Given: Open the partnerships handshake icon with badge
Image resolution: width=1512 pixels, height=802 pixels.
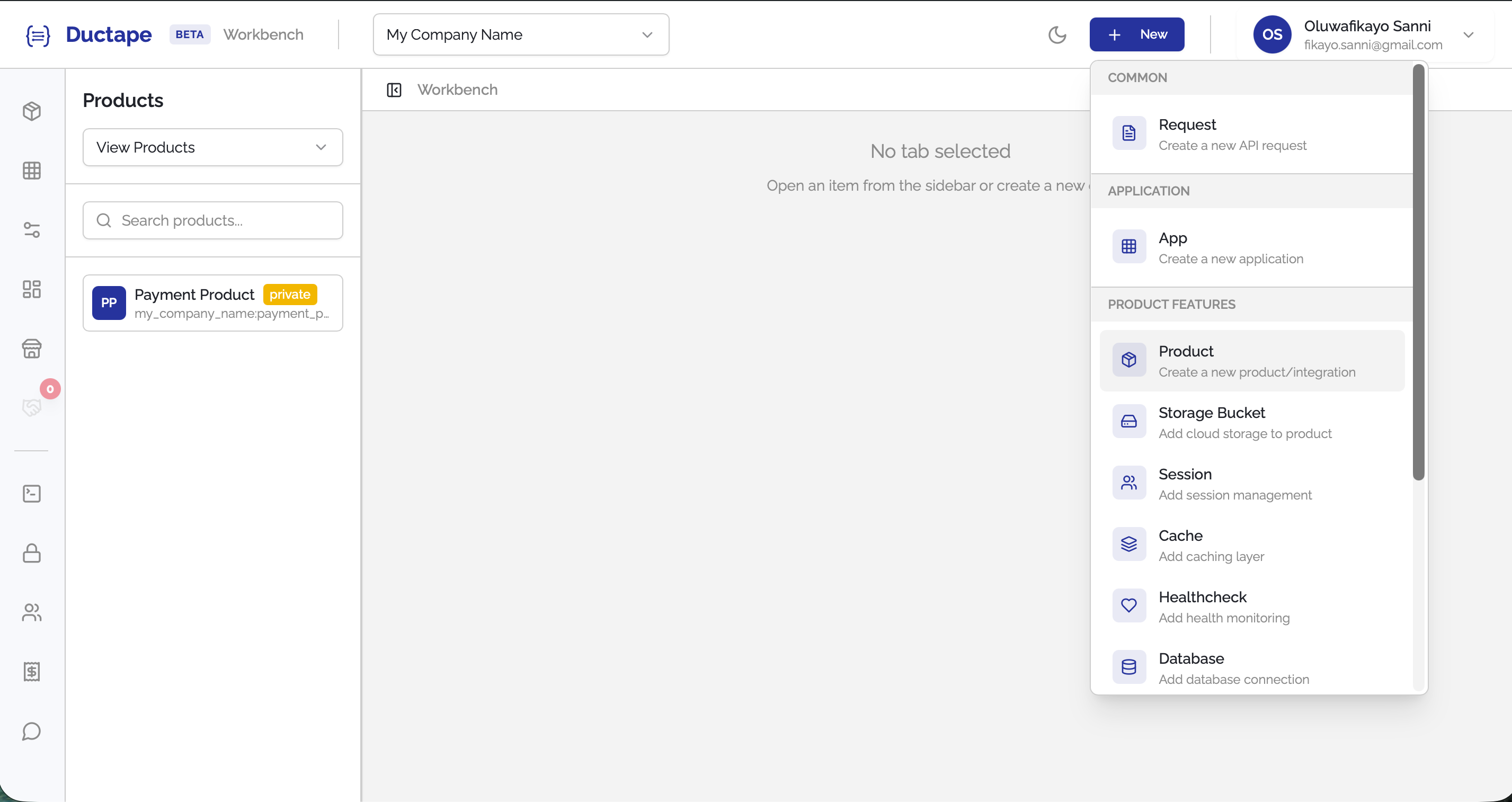Looking at the screenshot, I should (x=32, y=407).
